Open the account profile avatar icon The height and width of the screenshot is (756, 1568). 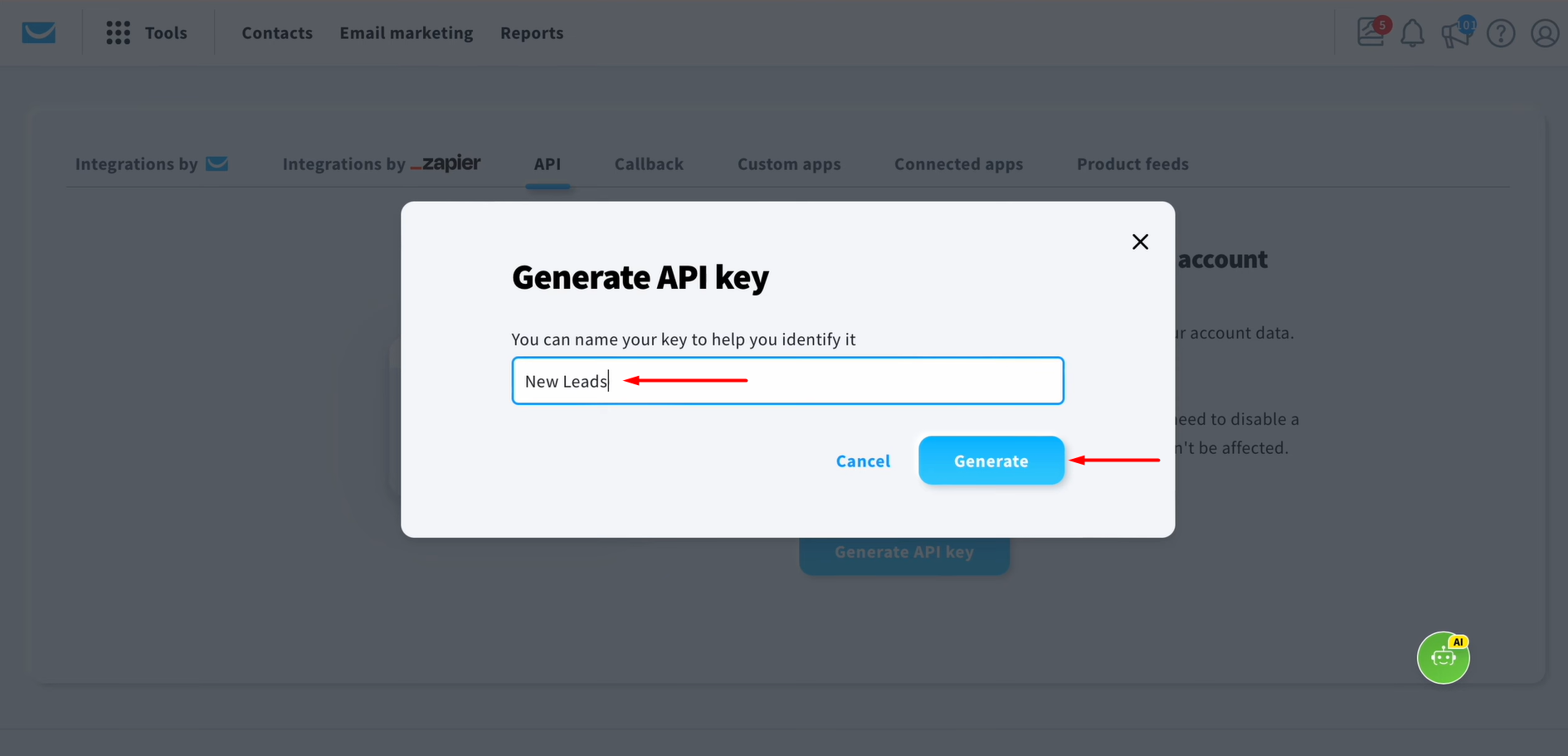1545,33
